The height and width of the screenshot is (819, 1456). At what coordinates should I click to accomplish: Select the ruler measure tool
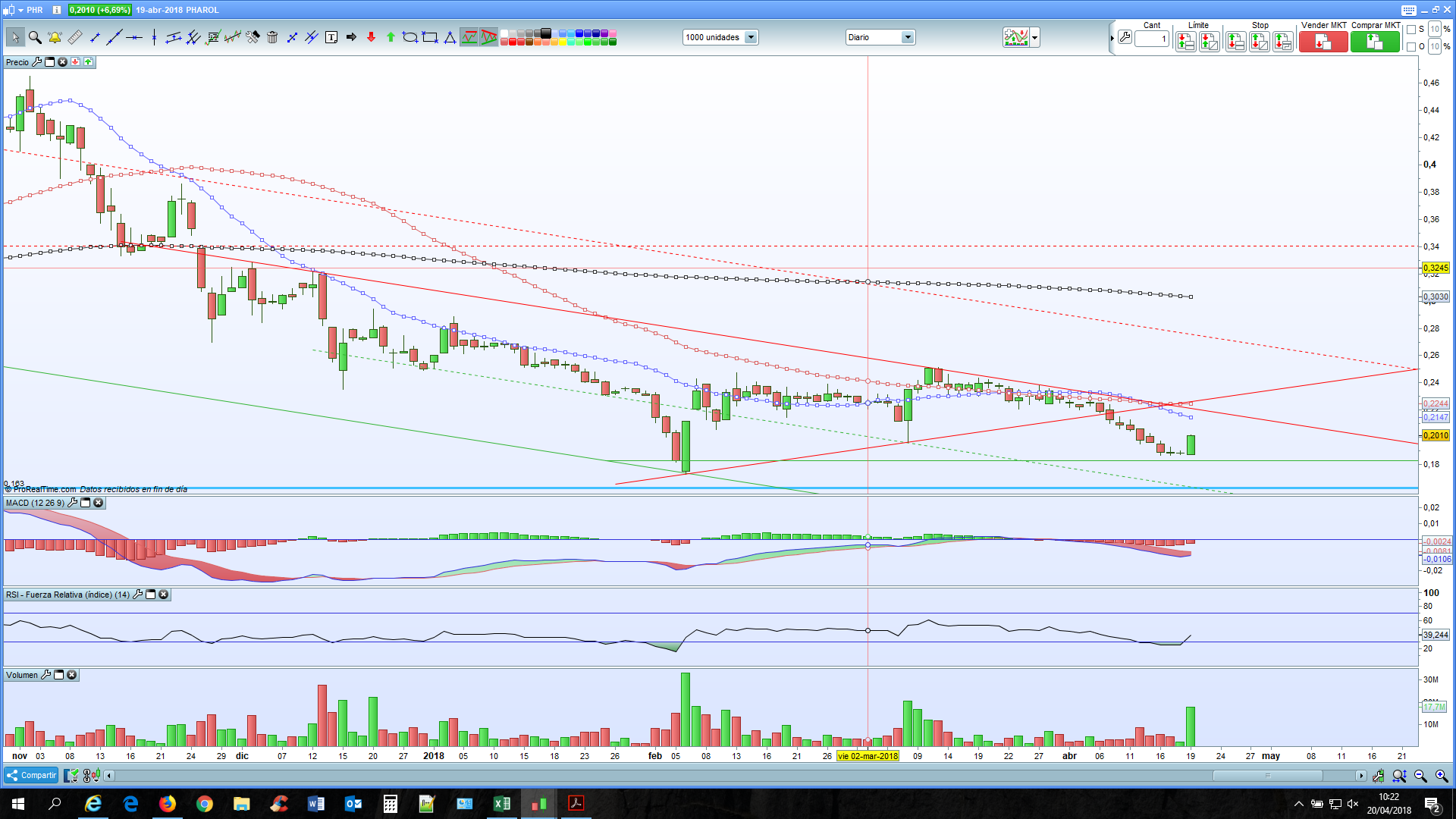pos(74,37)
